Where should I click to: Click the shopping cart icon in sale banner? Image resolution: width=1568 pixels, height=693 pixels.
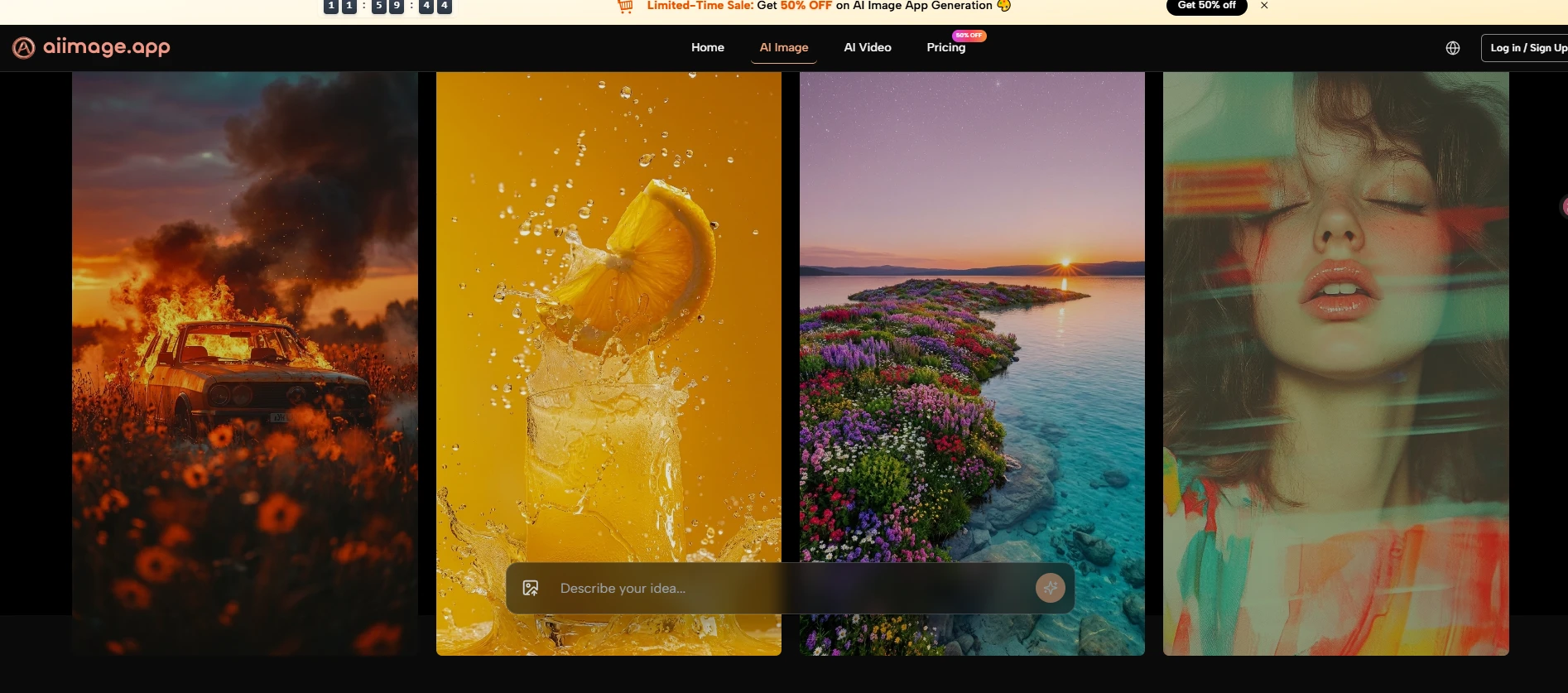(x=625, y=7)
